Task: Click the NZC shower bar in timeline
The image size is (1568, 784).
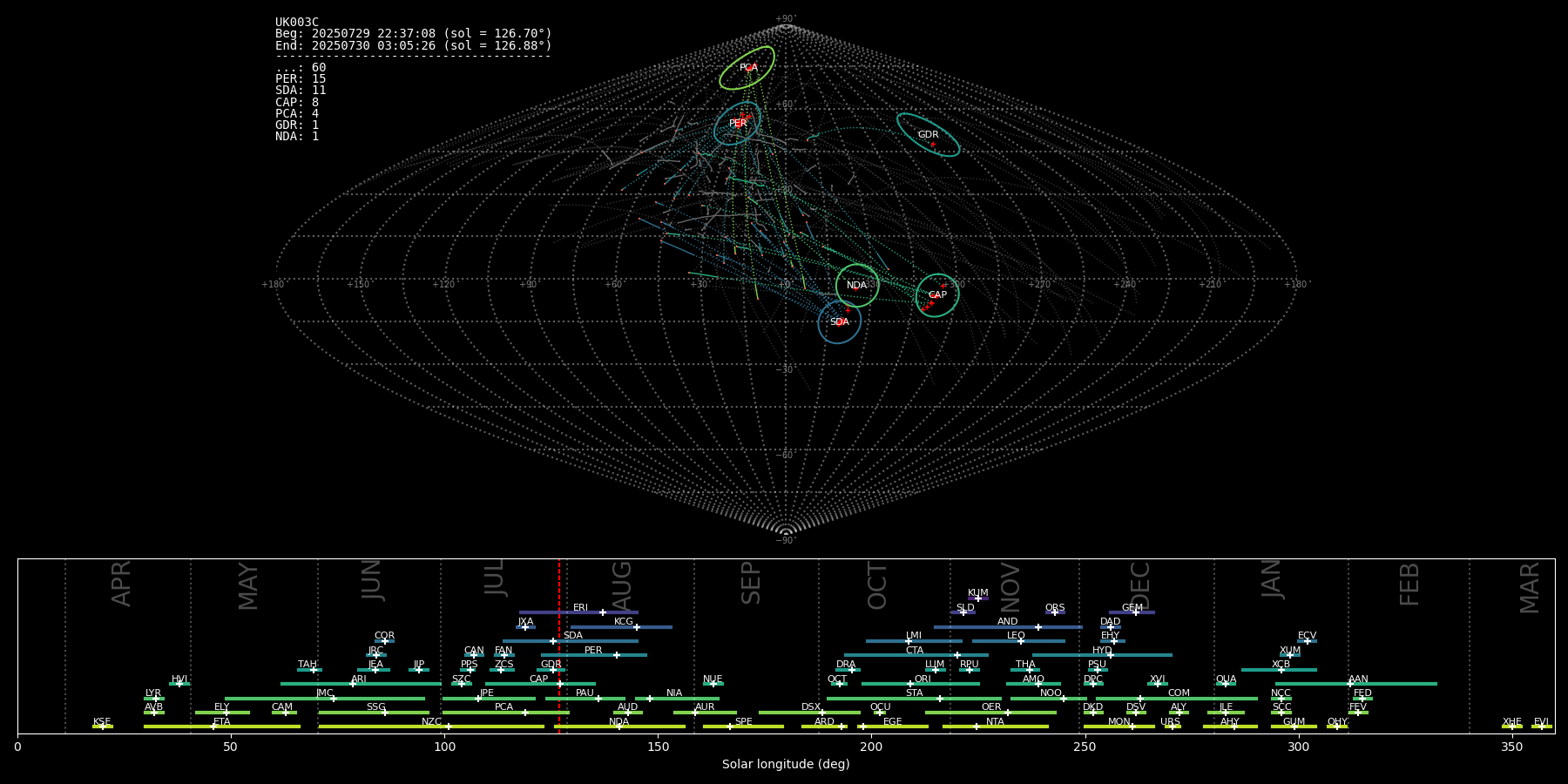Action: 431,727
